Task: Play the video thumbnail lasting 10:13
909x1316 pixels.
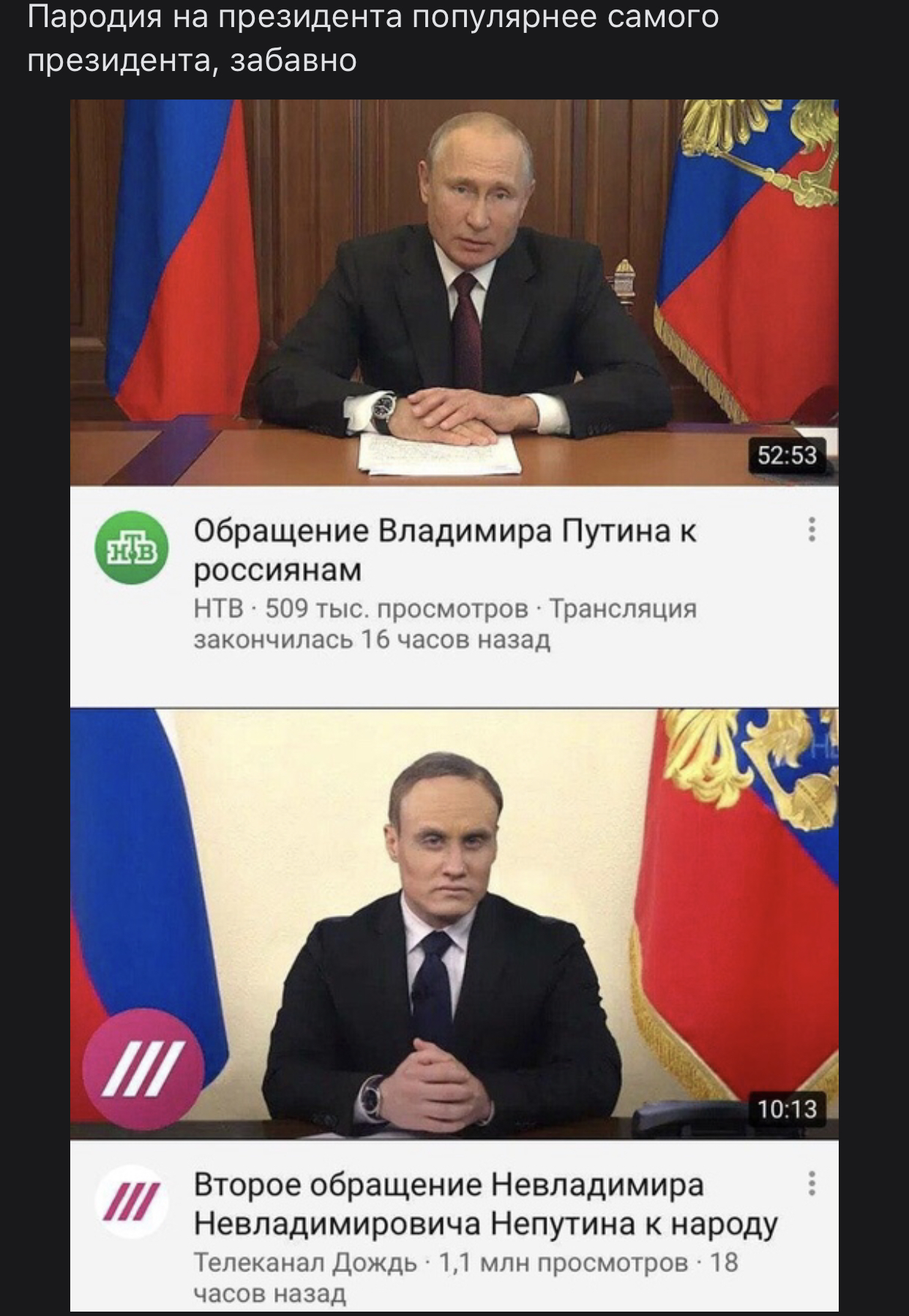Action: pyautogui.click(x=454, y=924)
